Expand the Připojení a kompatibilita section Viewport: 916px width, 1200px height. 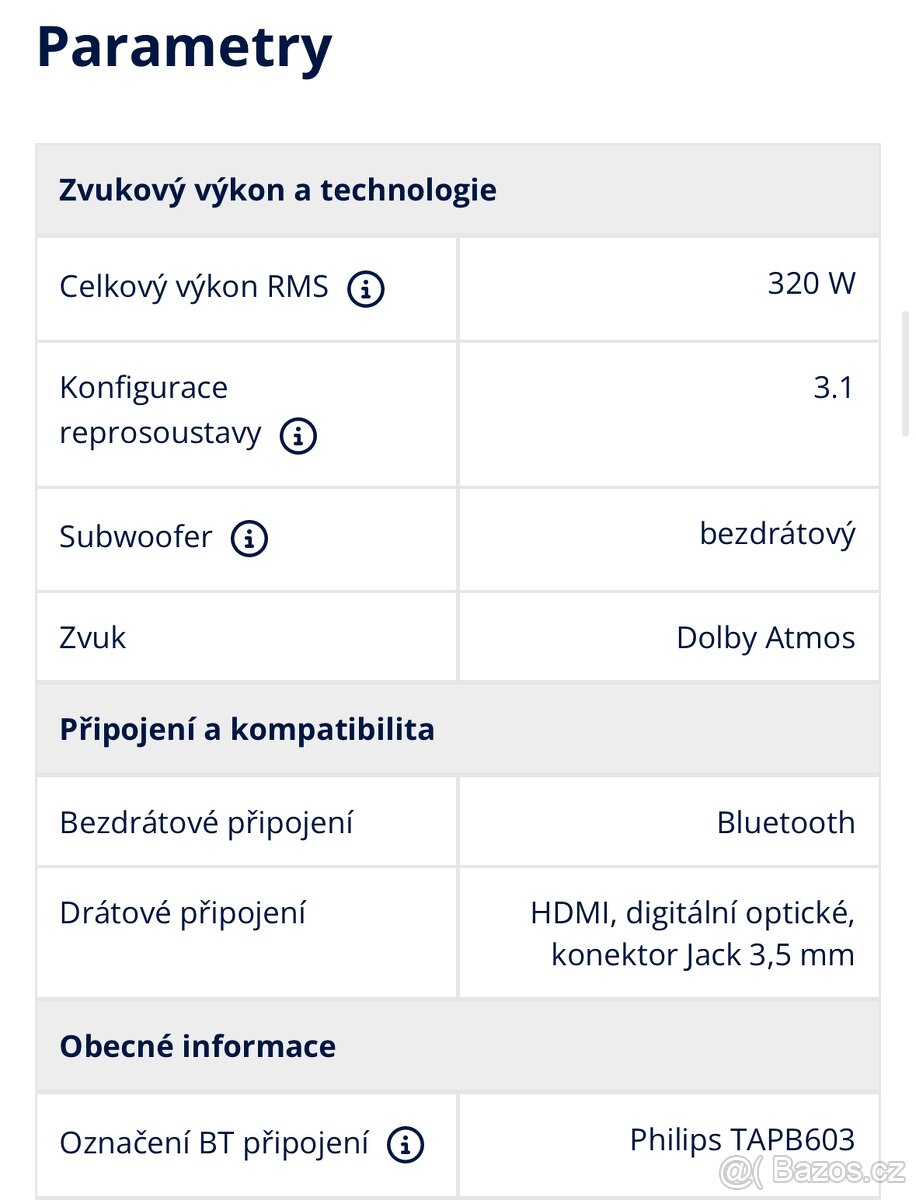click(x=245, y=729)
